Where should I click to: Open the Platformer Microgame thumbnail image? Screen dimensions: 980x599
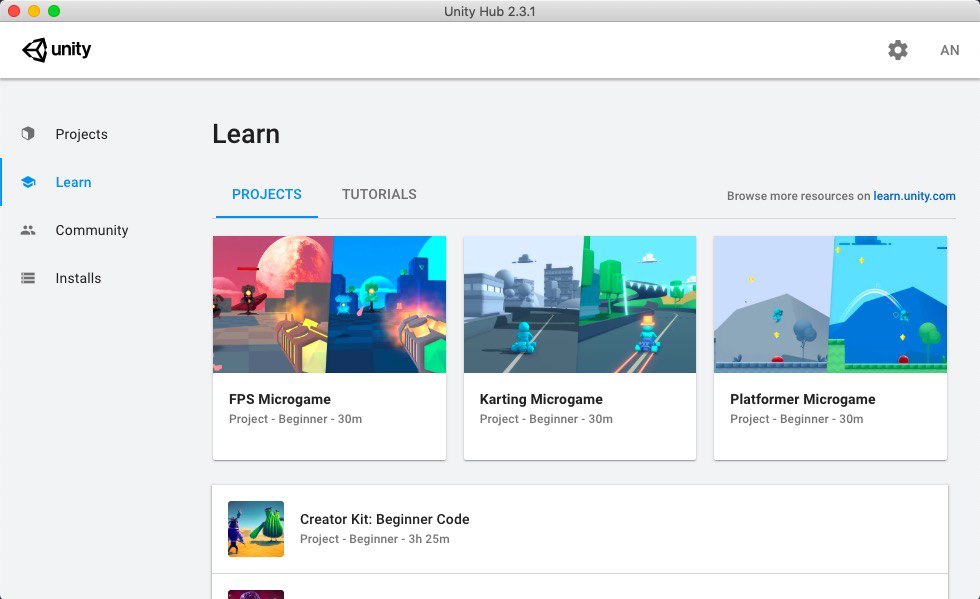(x=831, y=305)
